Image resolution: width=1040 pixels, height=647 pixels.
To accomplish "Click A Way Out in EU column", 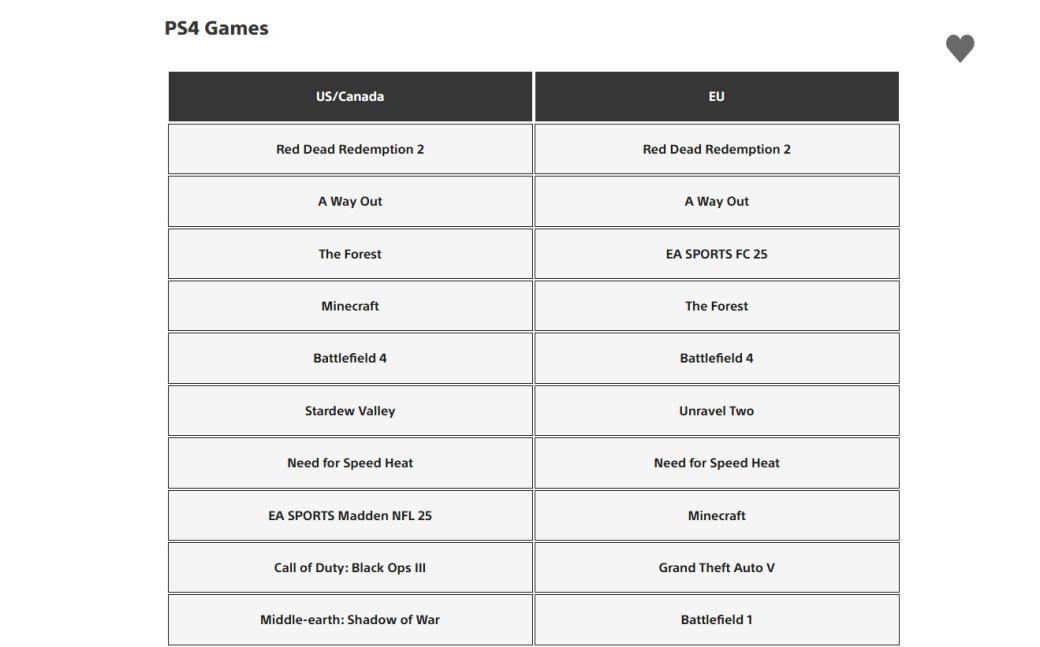I will (716, 201).
